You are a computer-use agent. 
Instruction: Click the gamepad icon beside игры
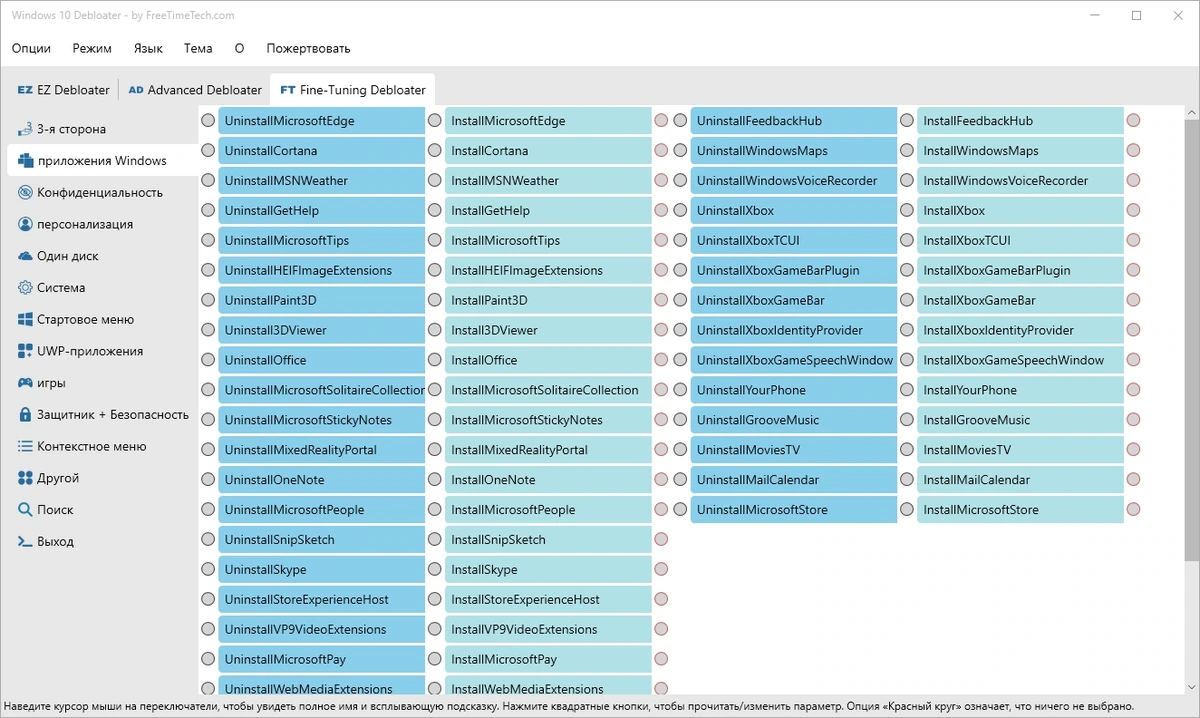[25, 383]
